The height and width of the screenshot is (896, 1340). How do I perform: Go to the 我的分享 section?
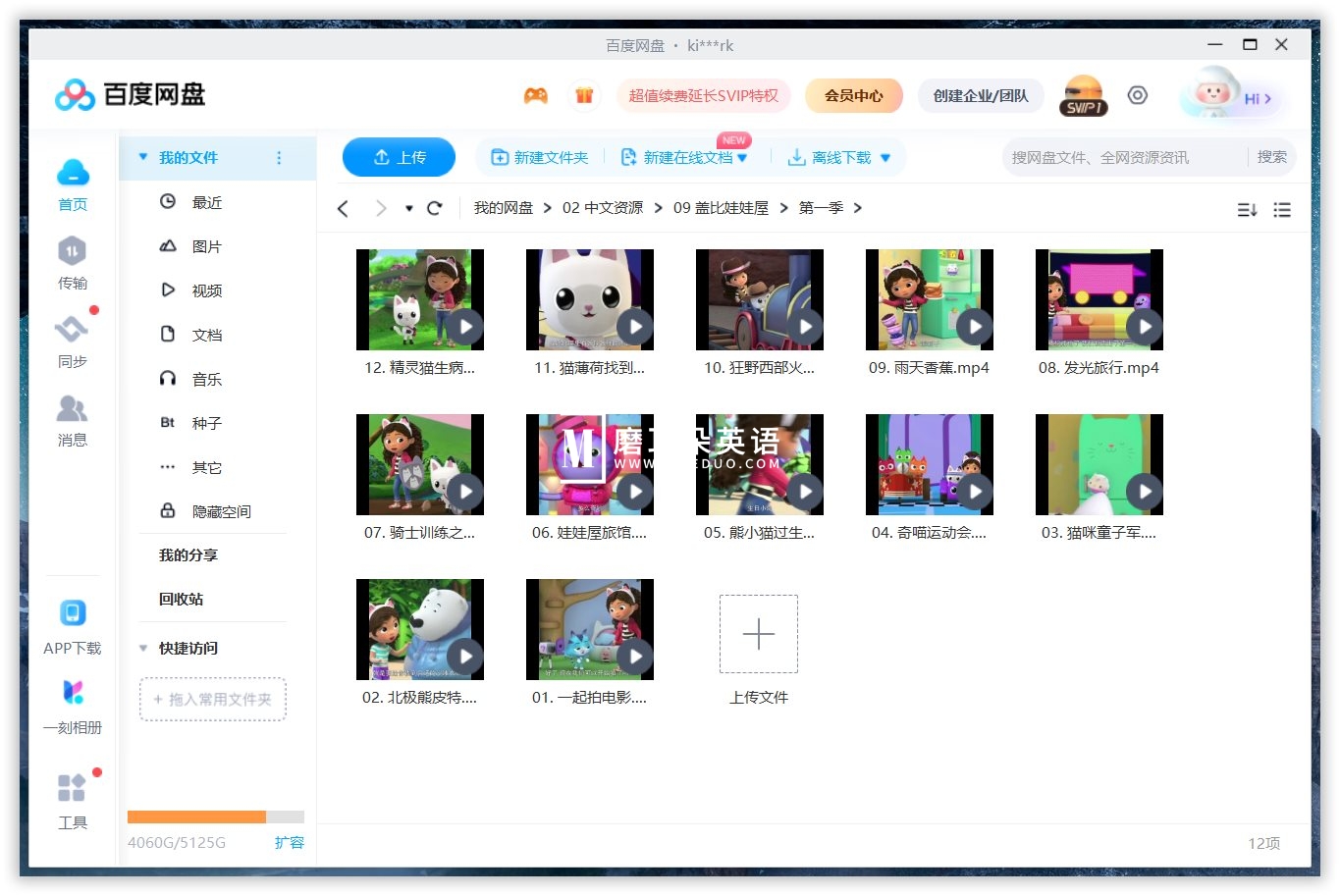click(x=188, y=554)
